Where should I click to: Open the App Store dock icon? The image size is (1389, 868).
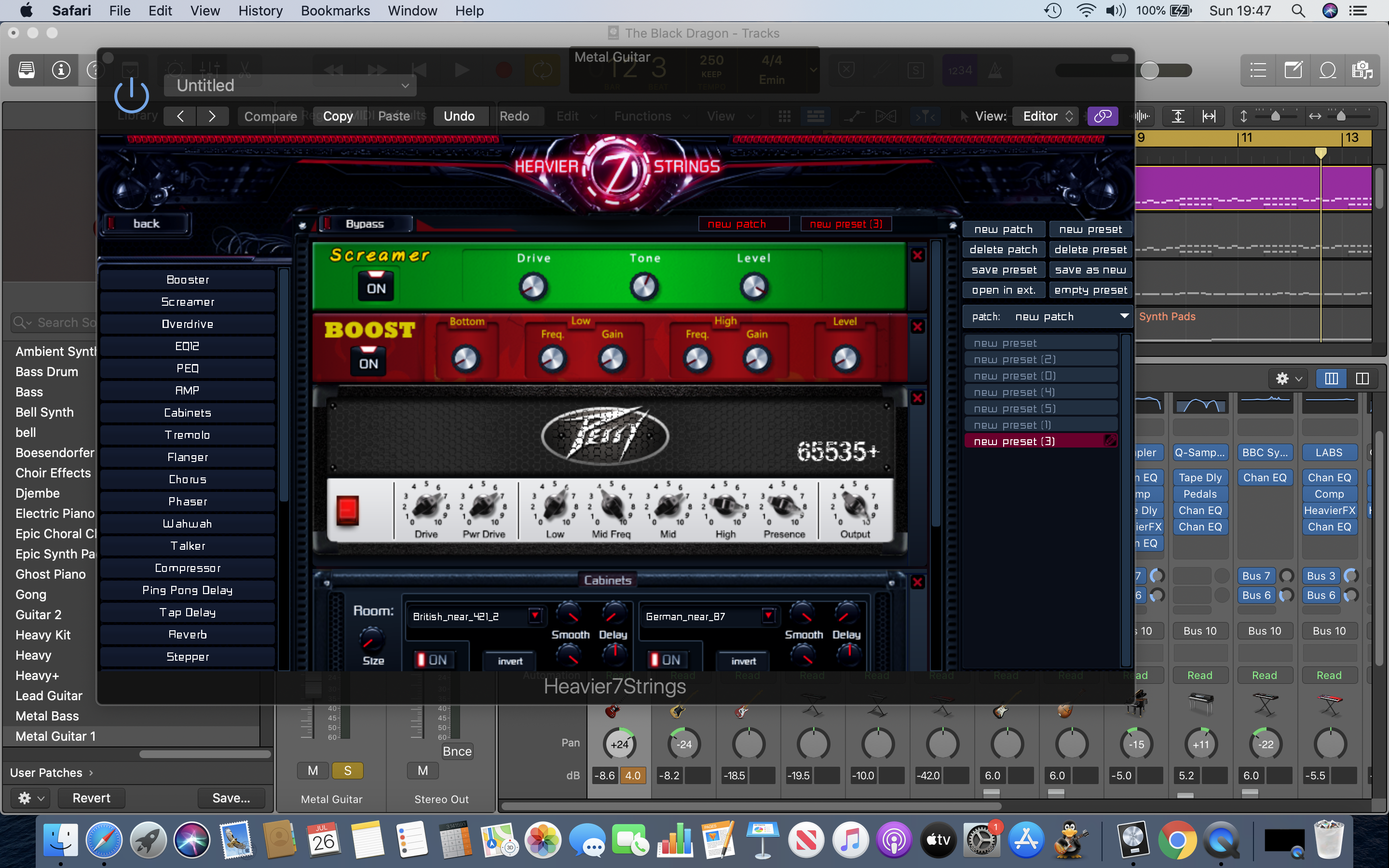pyautogui.click(x=1026, y=839)
